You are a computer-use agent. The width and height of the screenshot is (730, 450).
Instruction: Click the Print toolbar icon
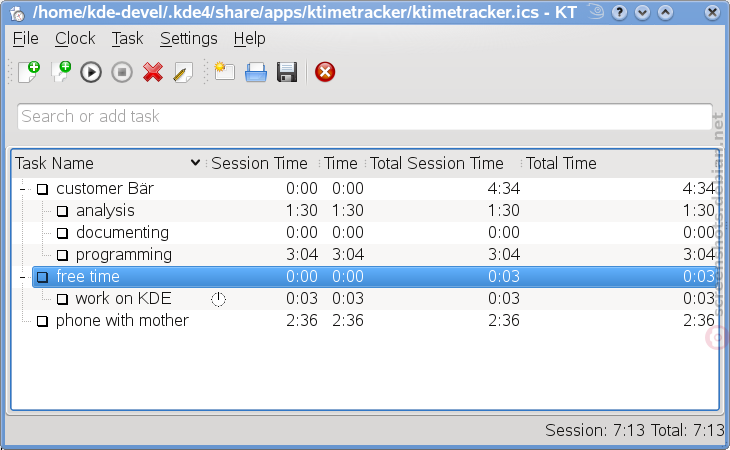click(256, 73)
